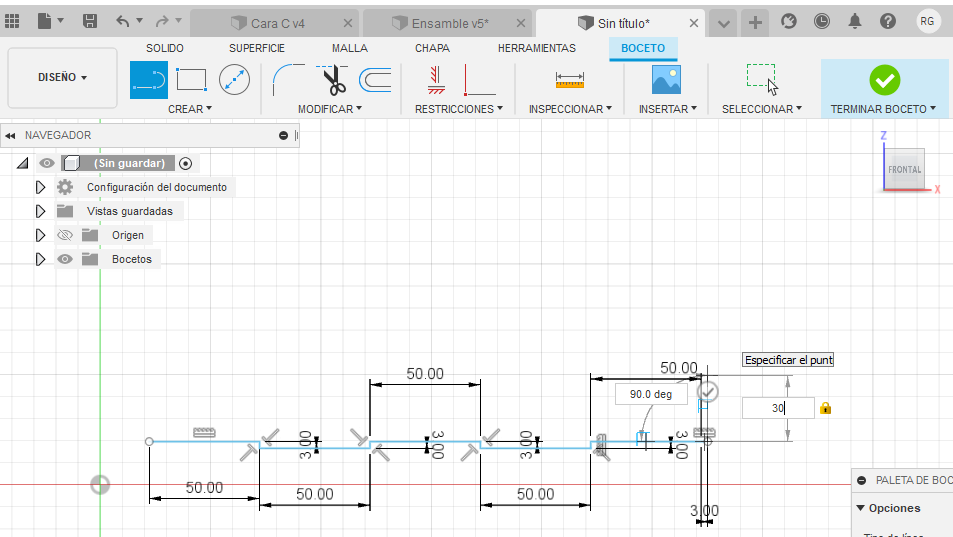This screenshot has width=953, height=537.
Task: Apply the Horizontal/Vertical constraint tool
Action: [x=436, y=80]
